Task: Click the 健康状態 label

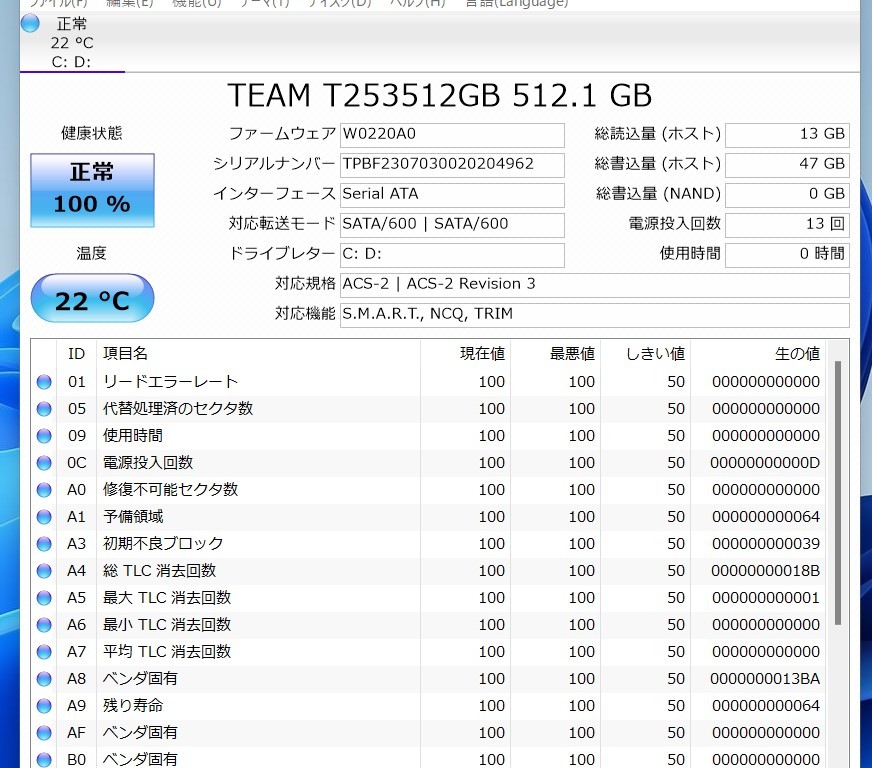Action: pos(92,133)
